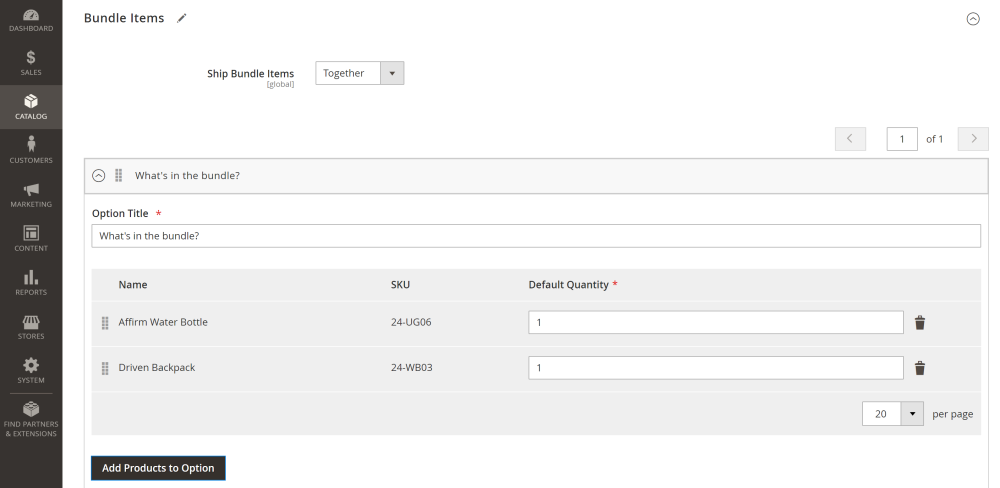Open Marketing from the sidebar
This screenshot has width=1000, height=488.
tap(31, 195)
